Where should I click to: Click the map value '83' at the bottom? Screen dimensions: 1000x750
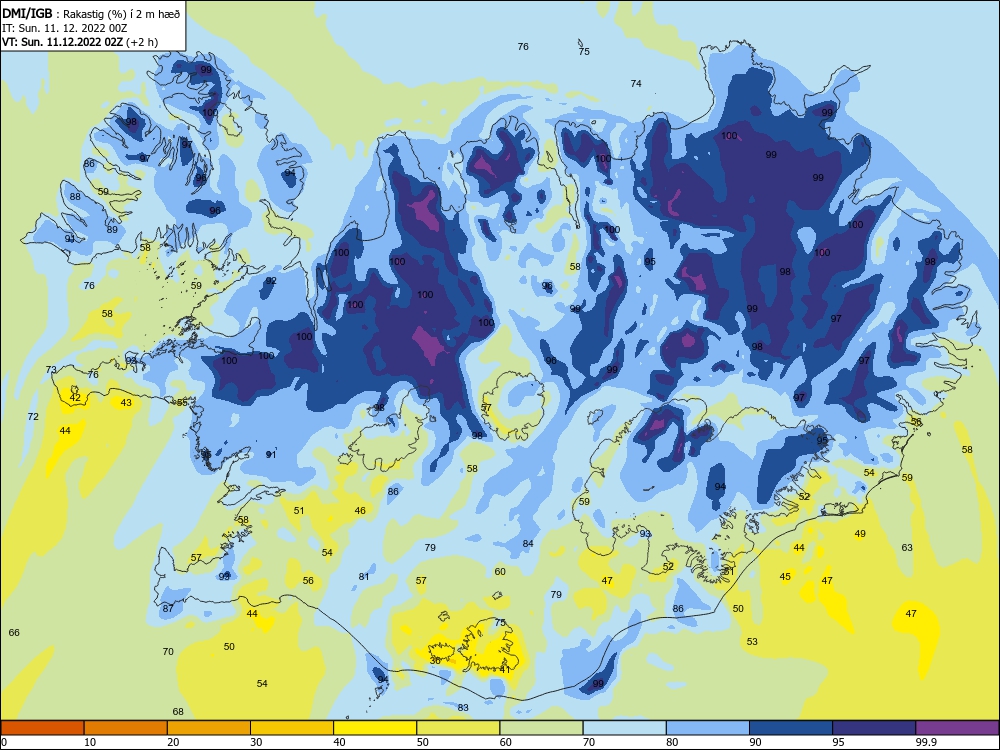[x=463, y=708]
